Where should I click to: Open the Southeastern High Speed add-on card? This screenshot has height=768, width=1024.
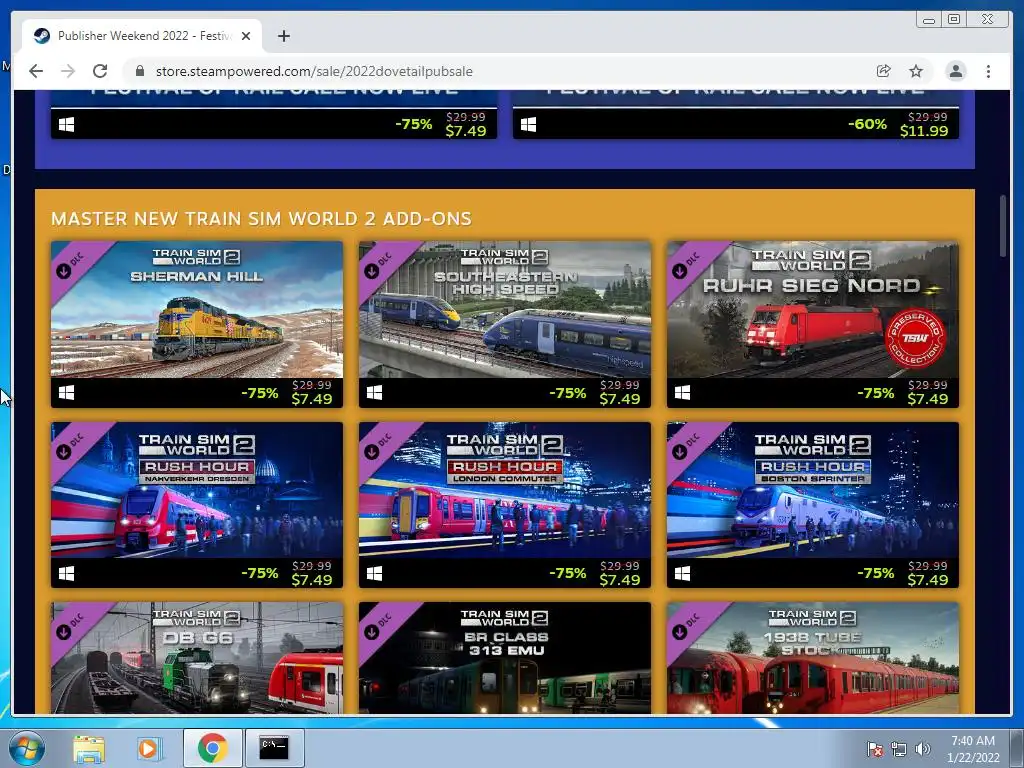(505, 325)
